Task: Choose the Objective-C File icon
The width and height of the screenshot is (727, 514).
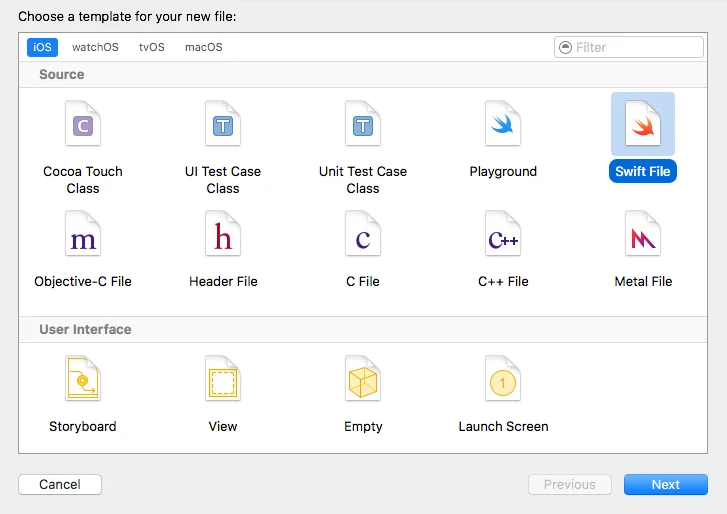Action: coord(83,234)
